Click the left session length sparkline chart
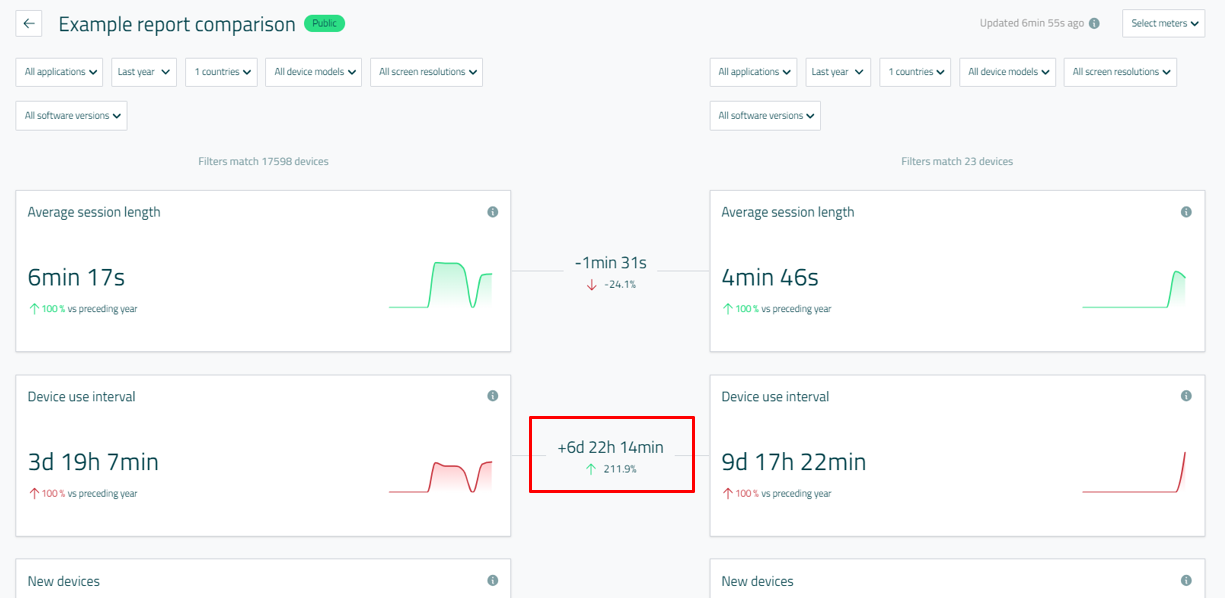 coord(440,285)
